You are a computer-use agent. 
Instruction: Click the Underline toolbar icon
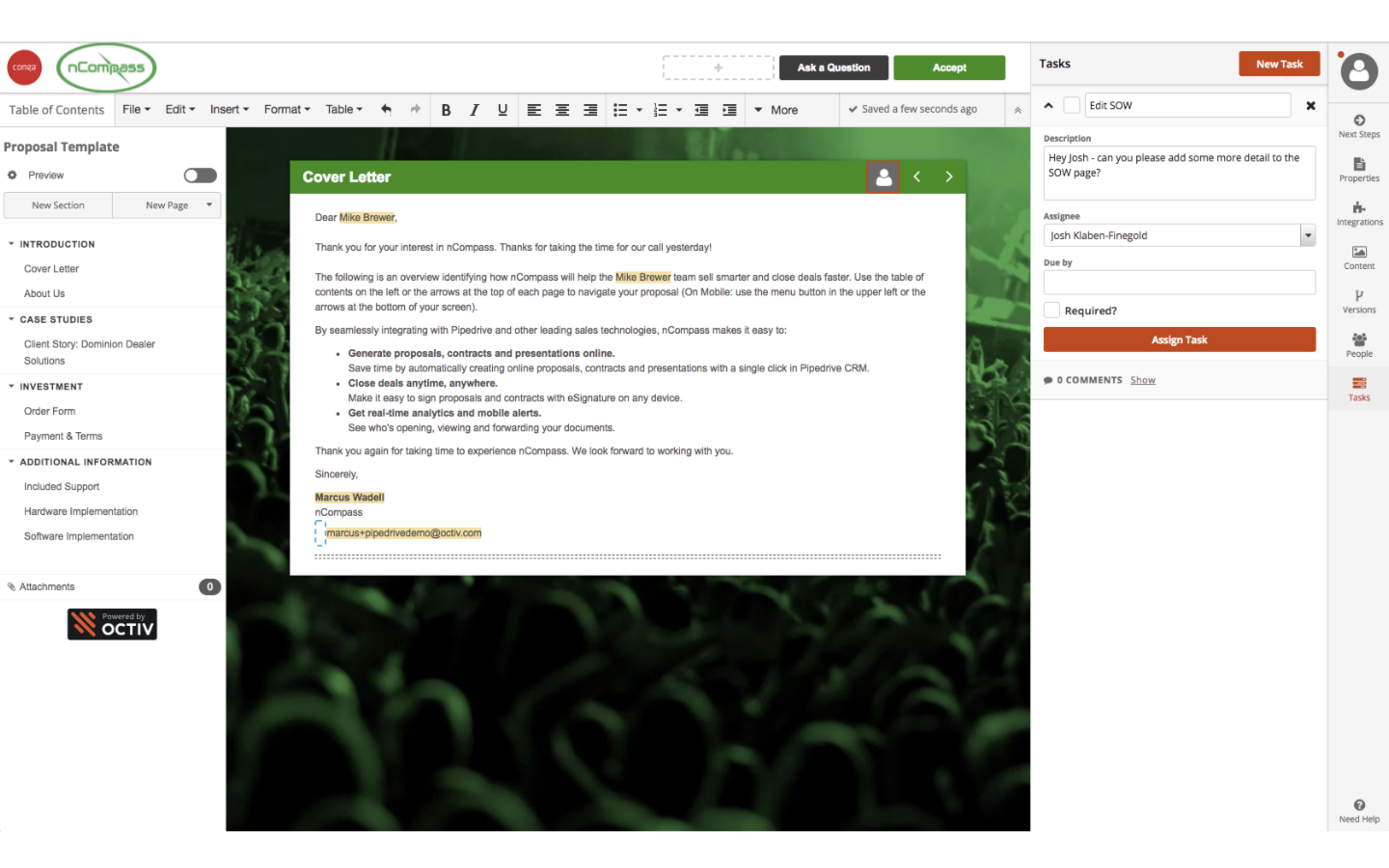[503, 110]
